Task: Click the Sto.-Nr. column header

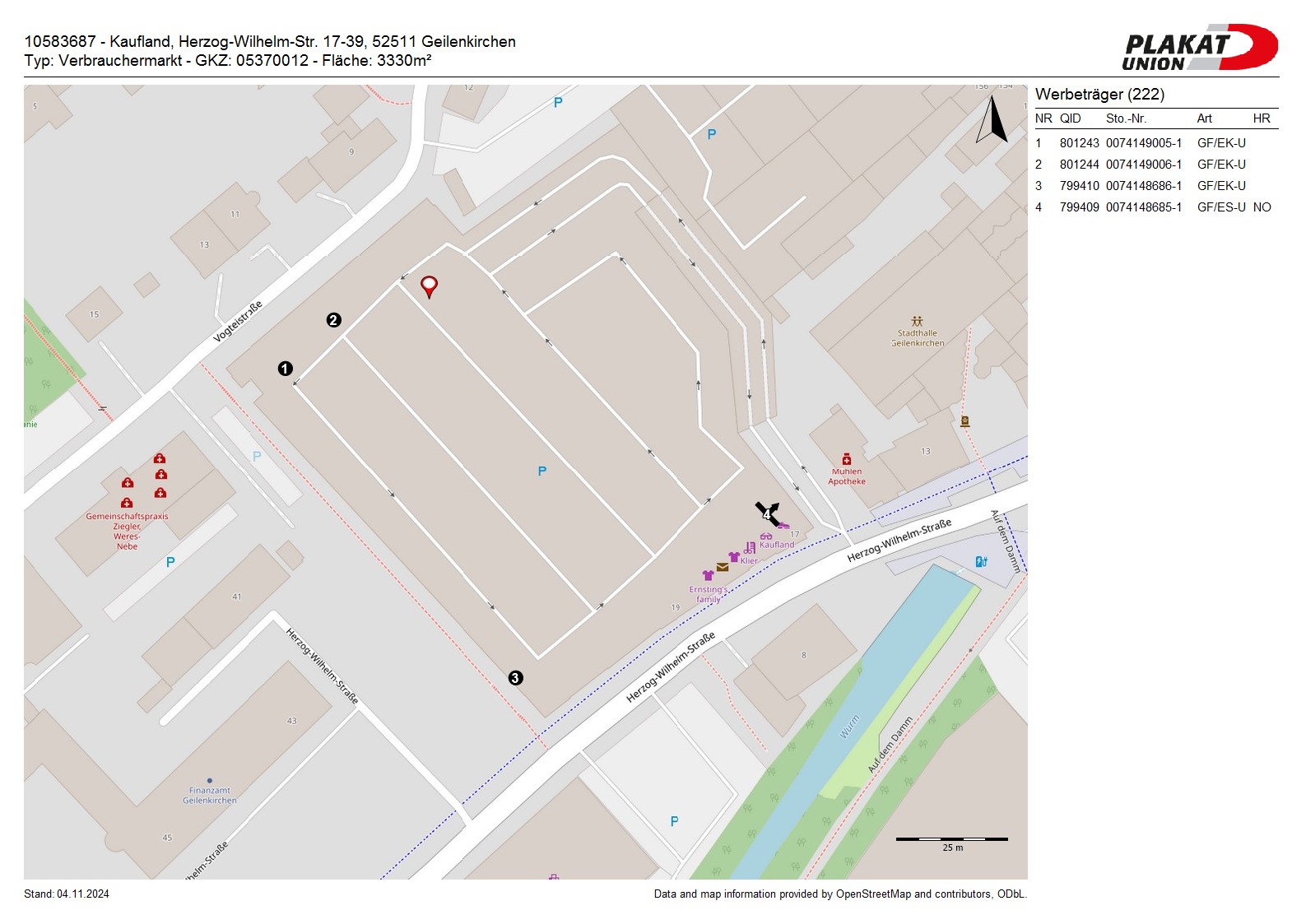Action: pyautogui.click(x=1126, y=118)
